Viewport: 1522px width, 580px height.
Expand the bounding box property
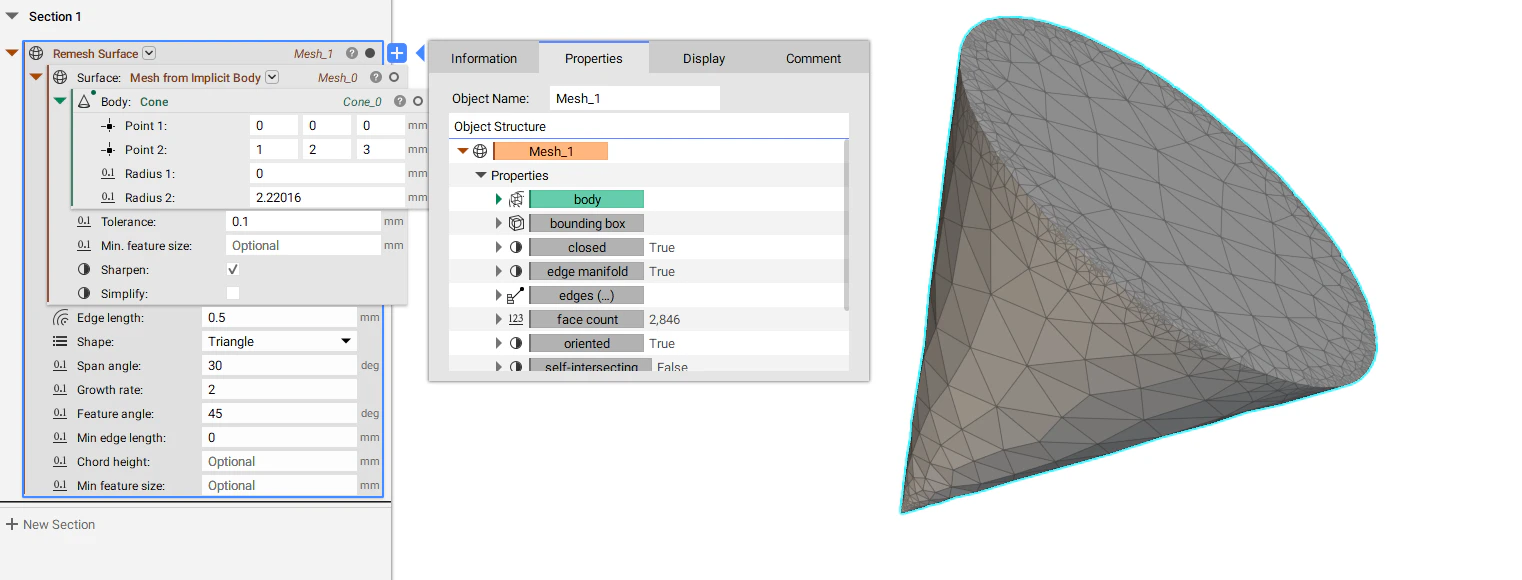click(x=499, y=223)
